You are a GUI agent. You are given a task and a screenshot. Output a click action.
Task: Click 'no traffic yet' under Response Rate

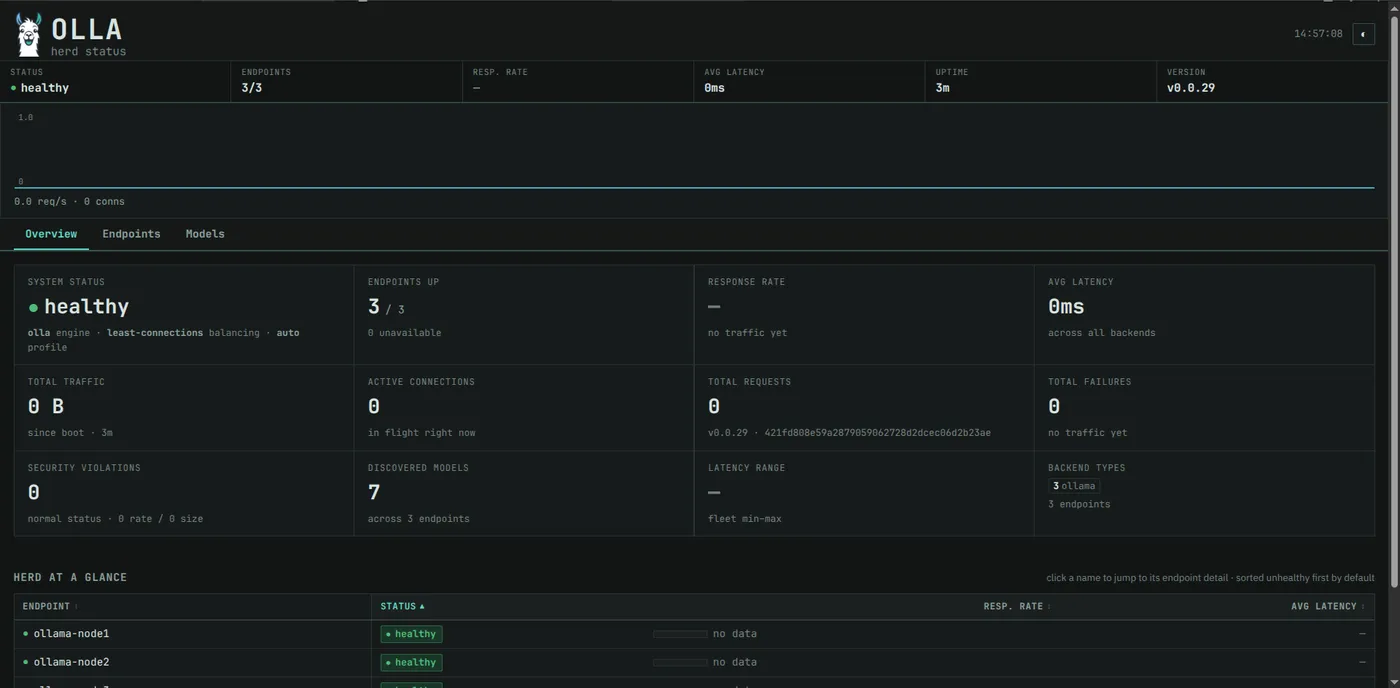(747, 333)
